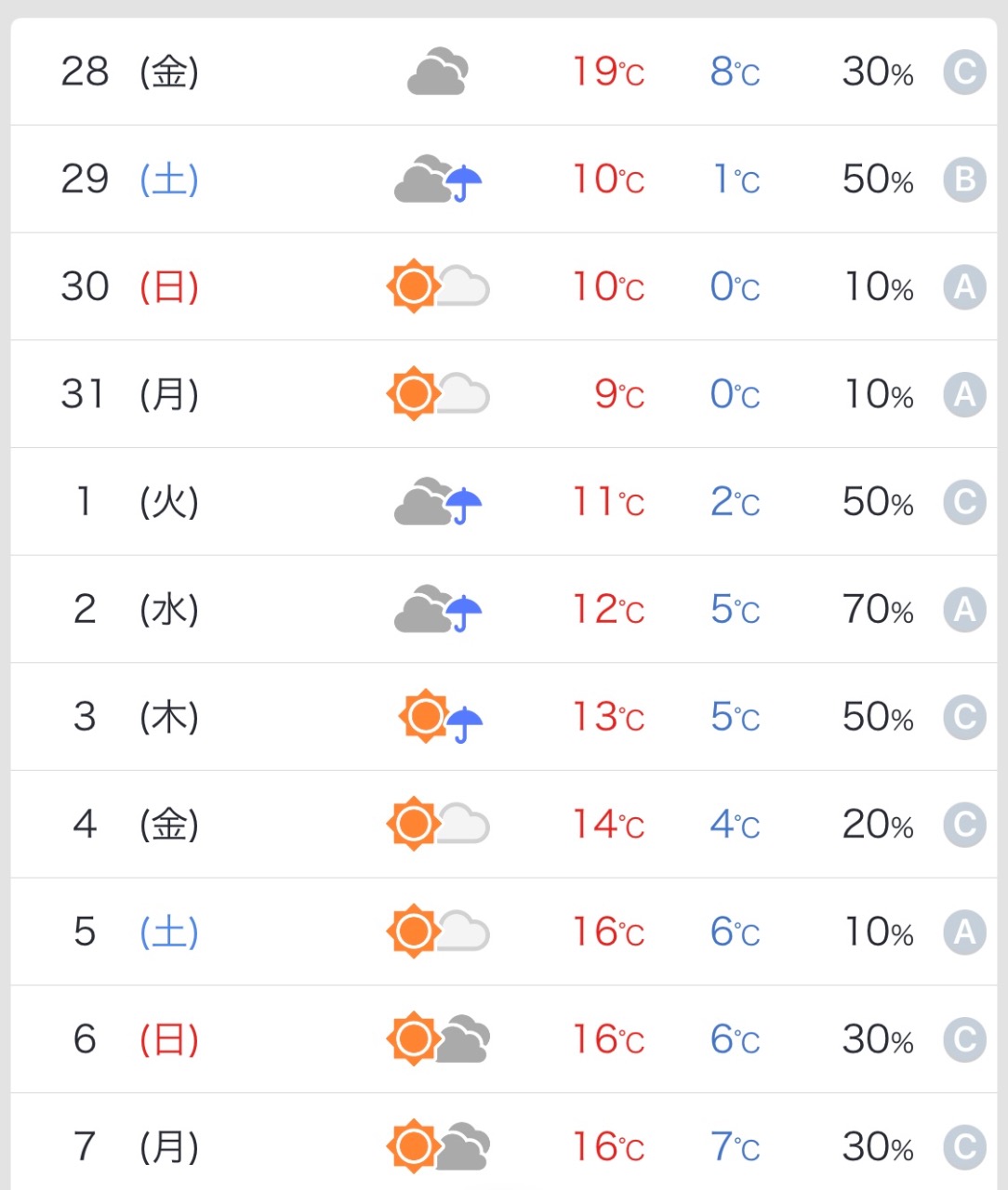Tap the cloud-and-umbrella icon for the 29th
Screen dimensions: 1008x1190
[x=438, y=178]
